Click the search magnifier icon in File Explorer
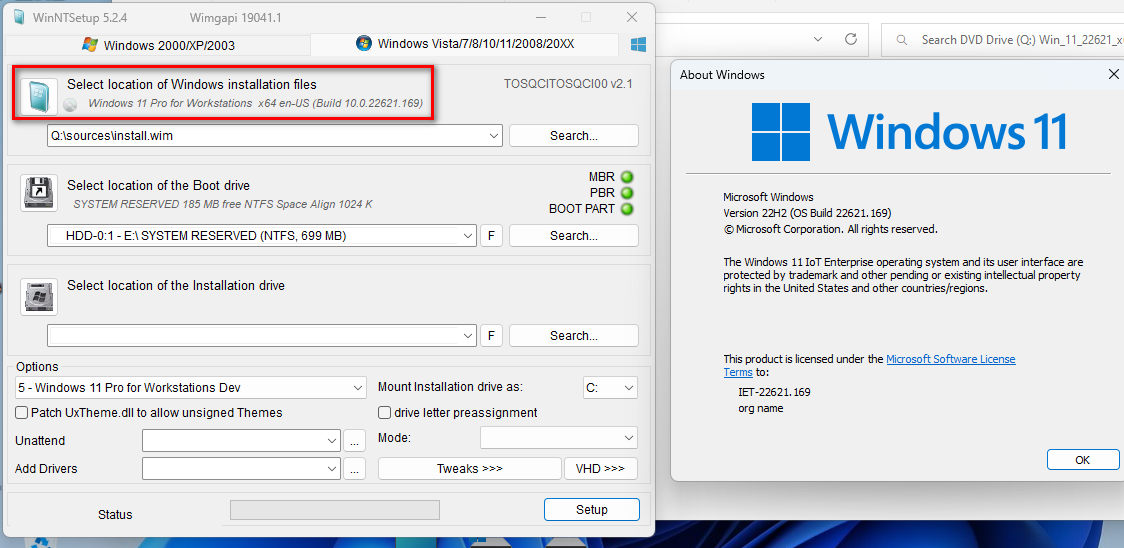 902,40
